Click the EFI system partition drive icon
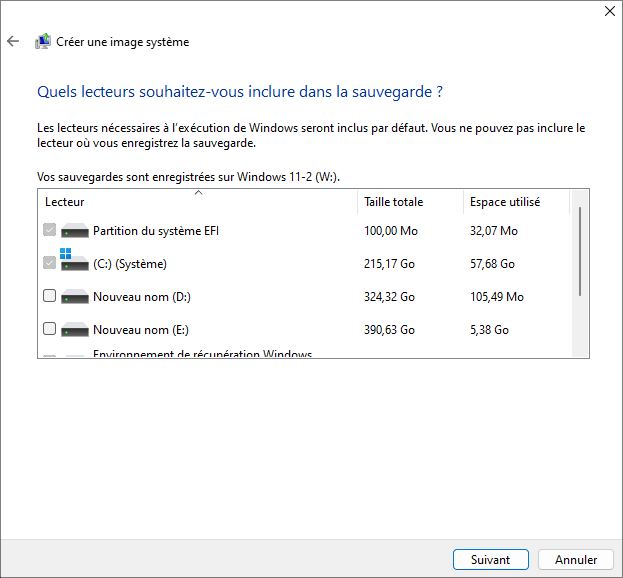Image resolution: width=623 pixels, height=578 pixels. [75, 231]
